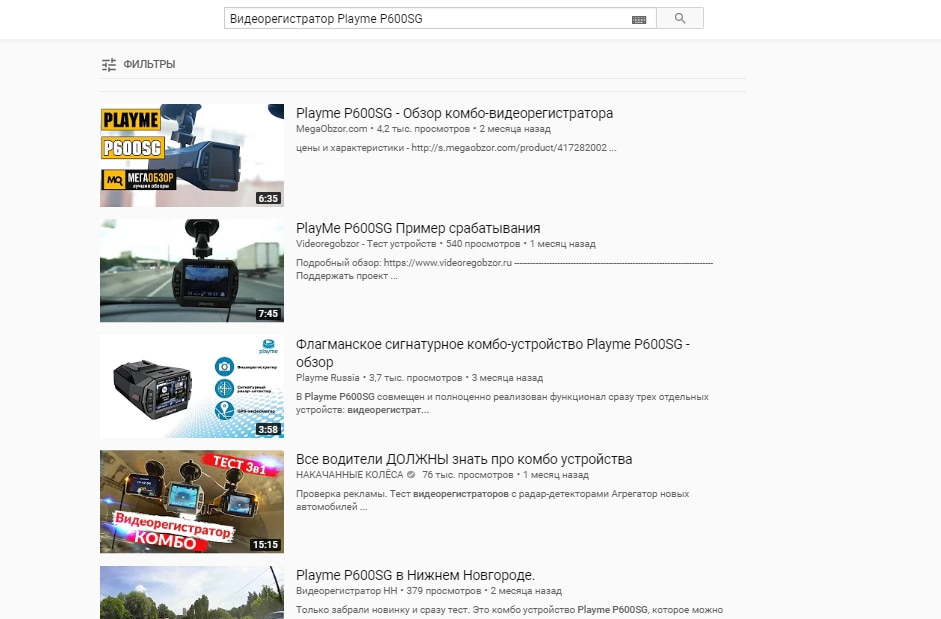Open title Флагманское сигнатурное комбо-устройство Playme P600SG
941x619 pixels.
(x=493, y=353)
